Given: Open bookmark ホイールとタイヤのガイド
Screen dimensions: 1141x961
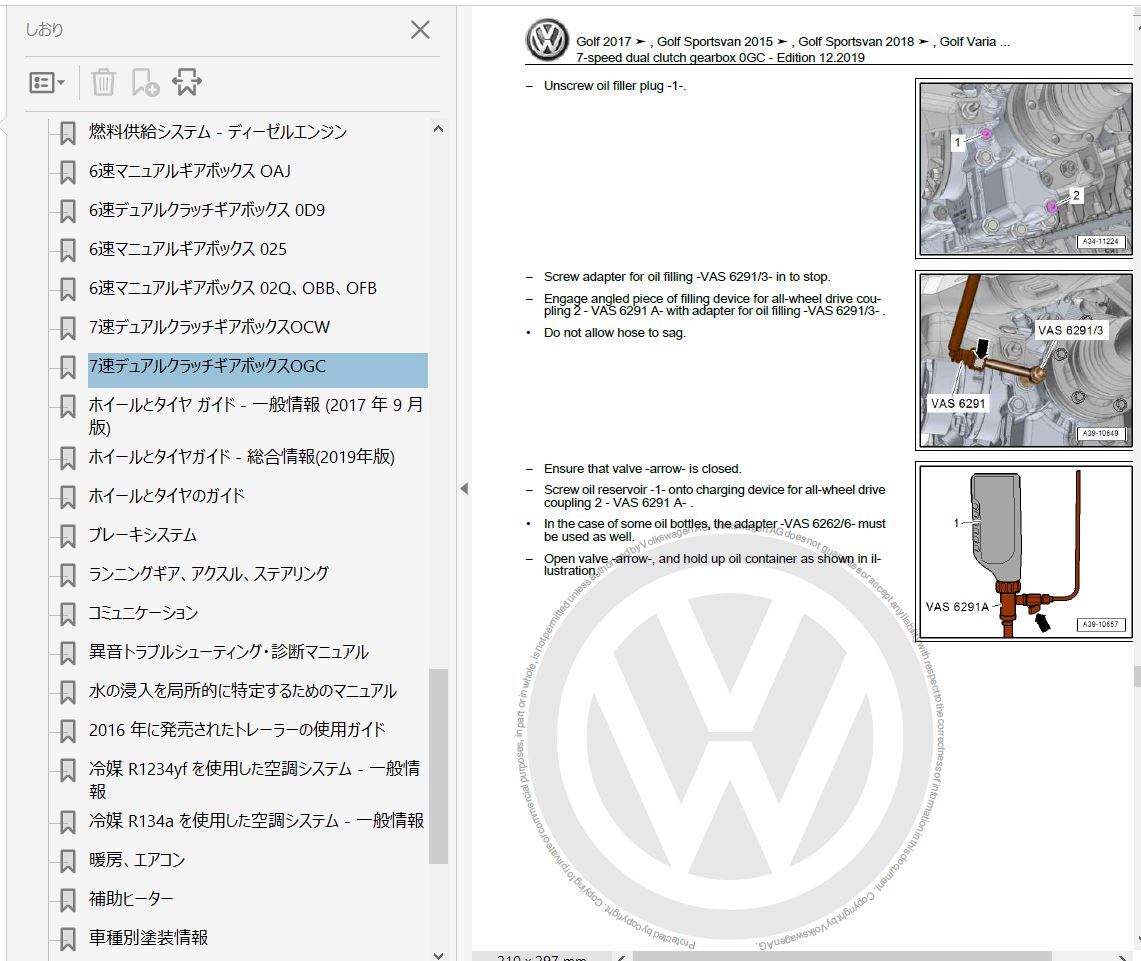Looking at the screenshot, I should point(167,496).
